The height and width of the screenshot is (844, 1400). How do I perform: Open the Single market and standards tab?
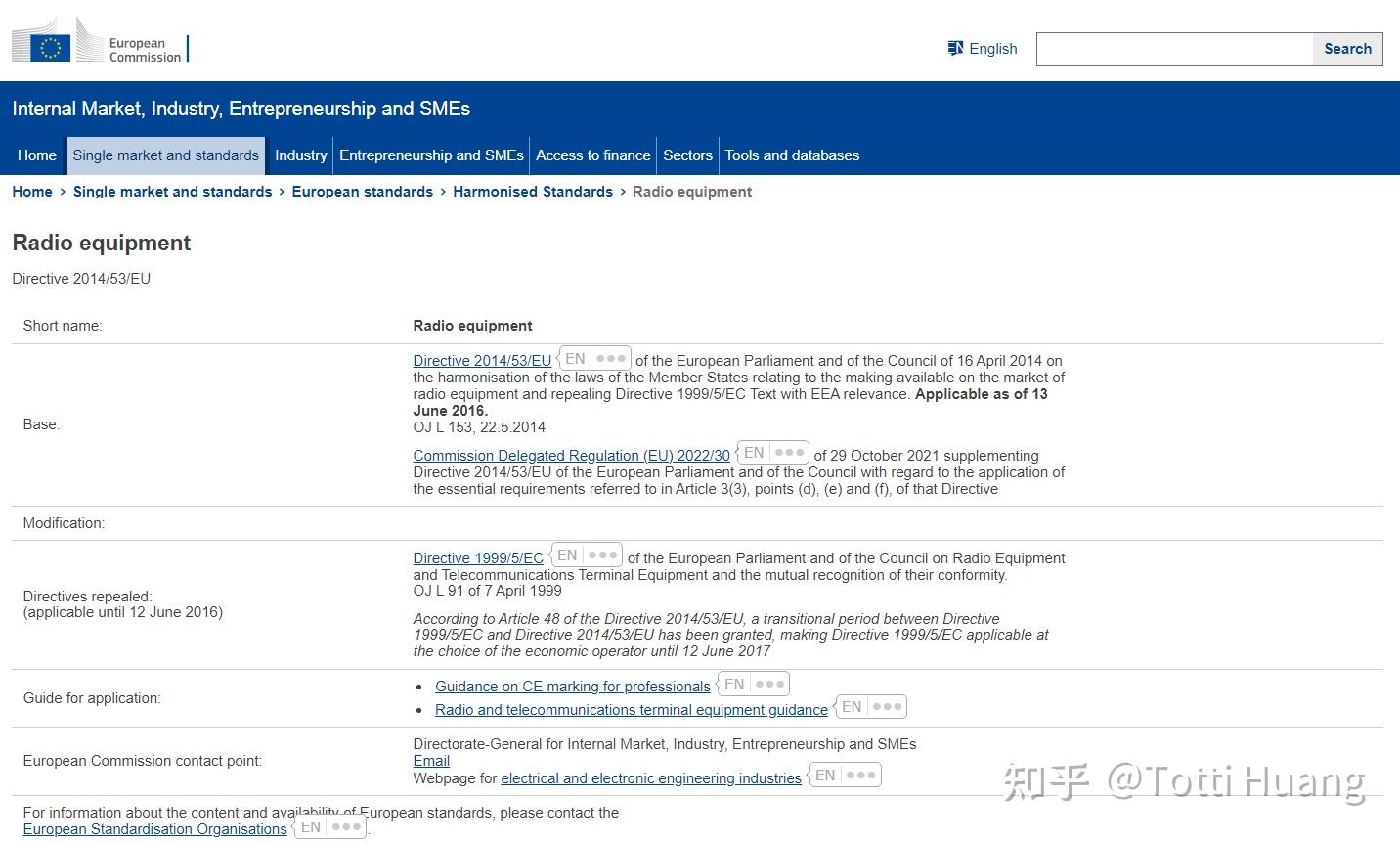coord(166,155)
